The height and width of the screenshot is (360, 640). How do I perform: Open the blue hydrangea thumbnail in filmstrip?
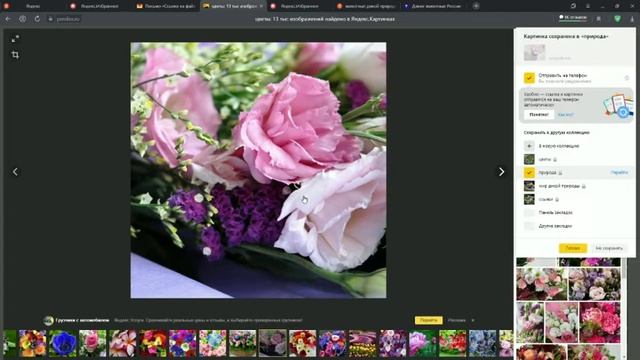click(482, 344)
